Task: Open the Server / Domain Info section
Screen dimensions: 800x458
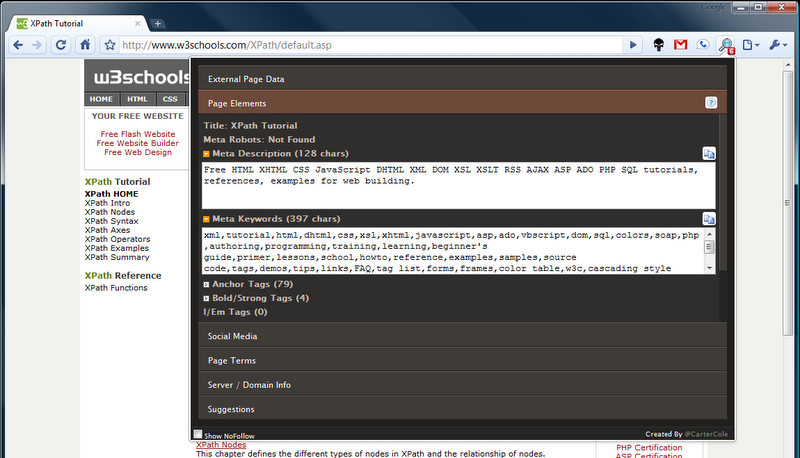Action: (462, 385)
